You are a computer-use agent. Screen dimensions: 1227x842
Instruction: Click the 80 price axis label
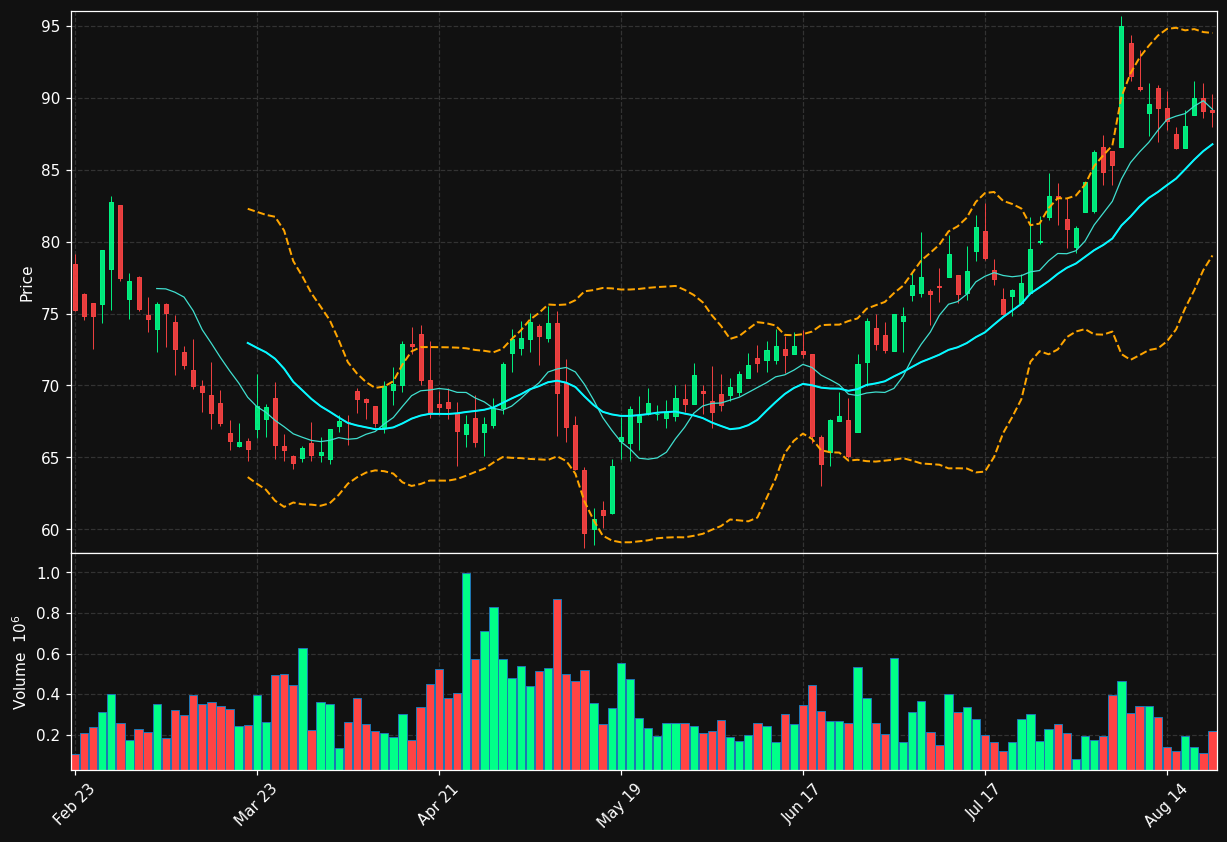(x=51, y=243)
